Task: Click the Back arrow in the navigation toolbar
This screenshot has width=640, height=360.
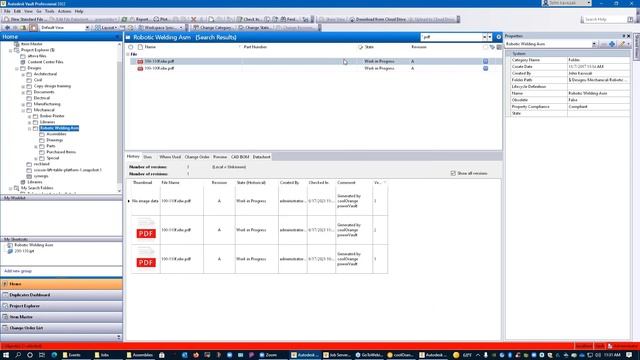Action: 7,27
